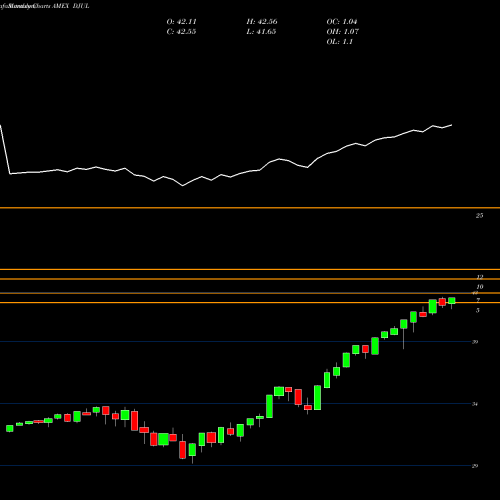Select the close value C: 42.55
Viewport: 500px width, 500px height.
click(x=181, y=32)
